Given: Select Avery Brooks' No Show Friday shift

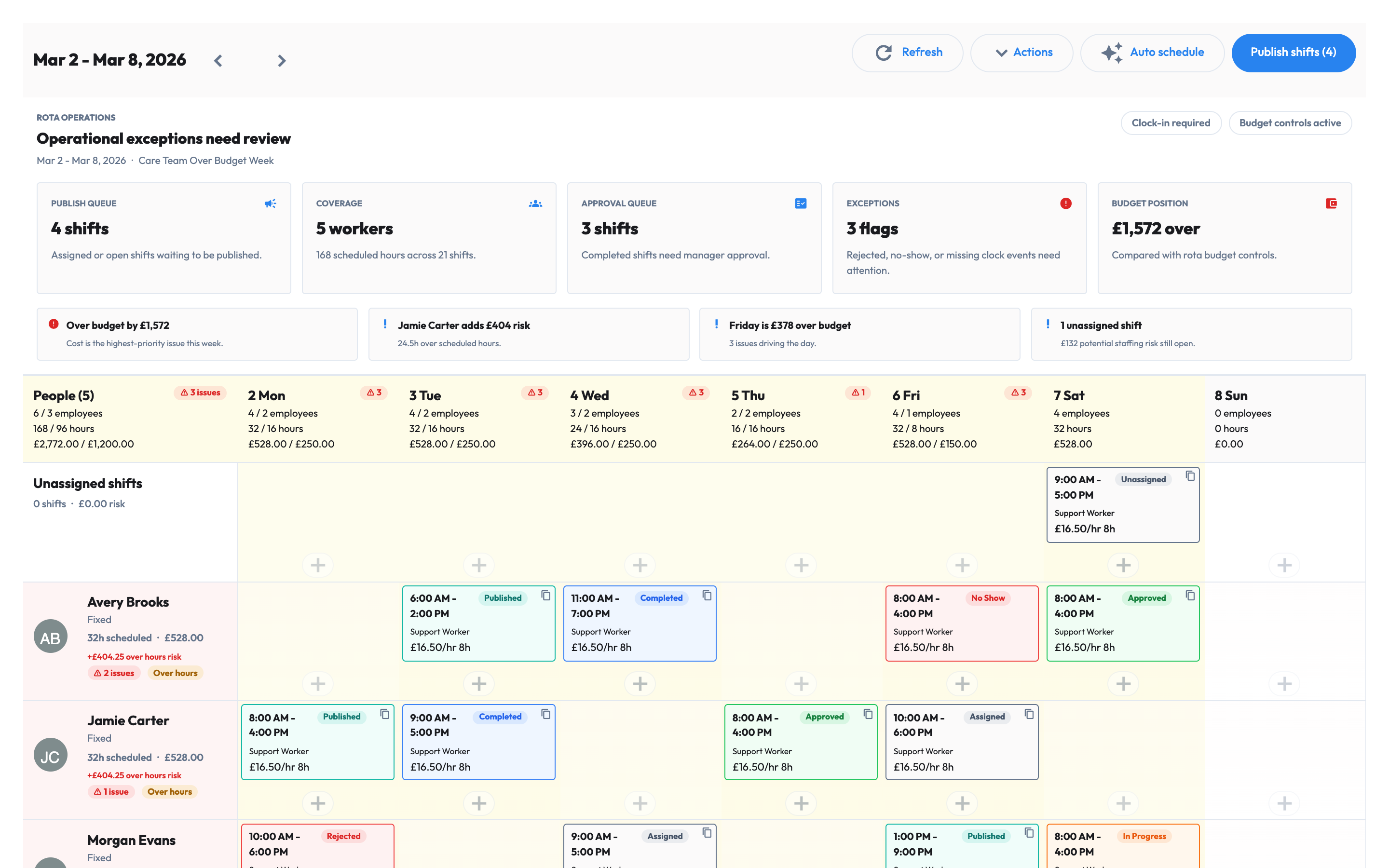Looking at the screenshot, I should [x=962, y=624].
